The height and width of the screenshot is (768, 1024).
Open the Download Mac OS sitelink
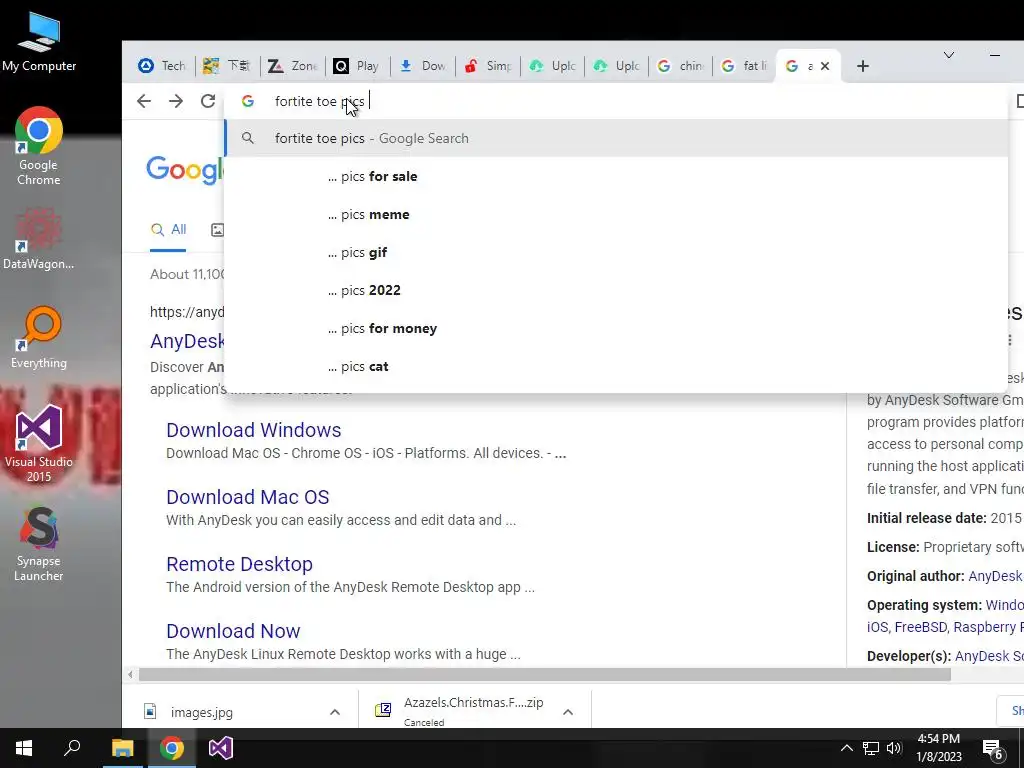pos(248,497)
